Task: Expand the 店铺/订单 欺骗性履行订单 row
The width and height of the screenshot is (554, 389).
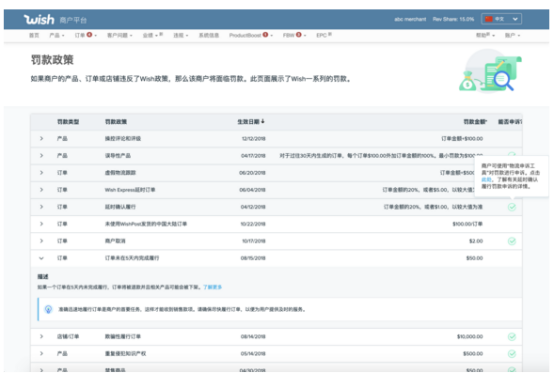Action: pyautogui.click(x=41, y=336)
